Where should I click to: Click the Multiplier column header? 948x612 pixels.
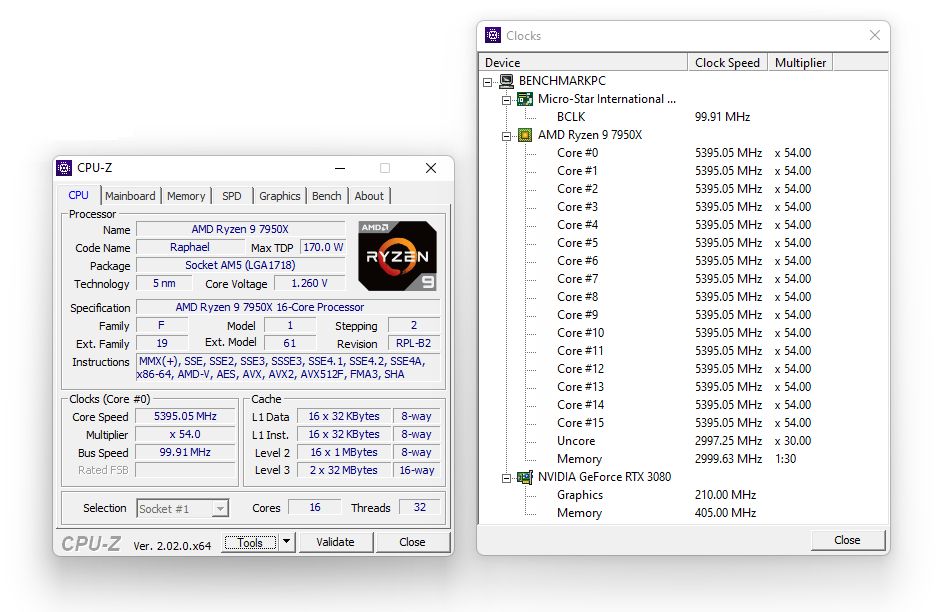800,62
